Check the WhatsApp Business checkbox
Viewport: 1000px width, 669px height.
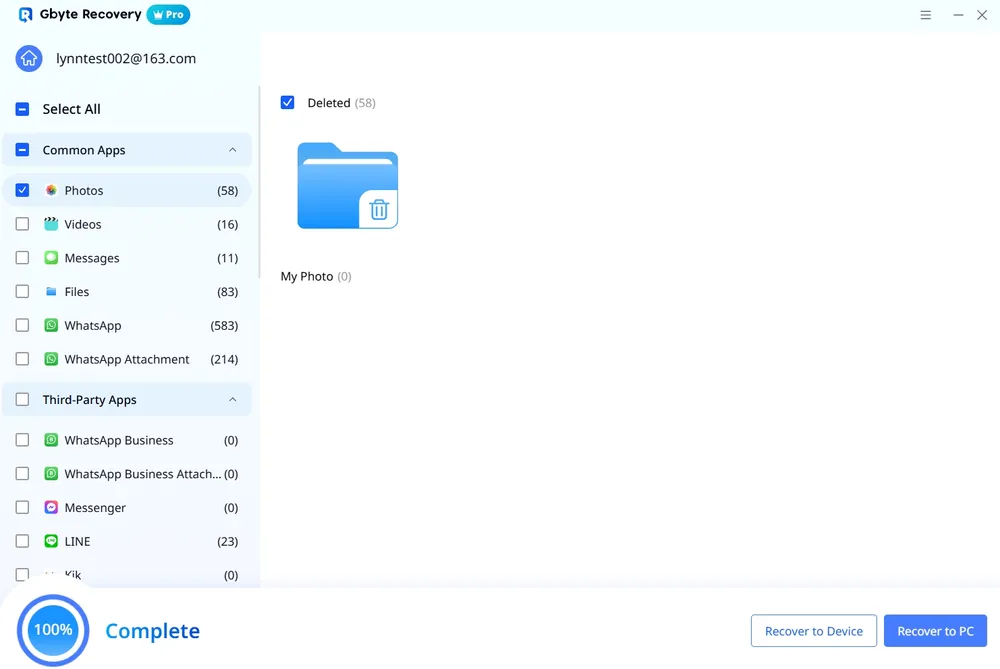pos(22,440)
